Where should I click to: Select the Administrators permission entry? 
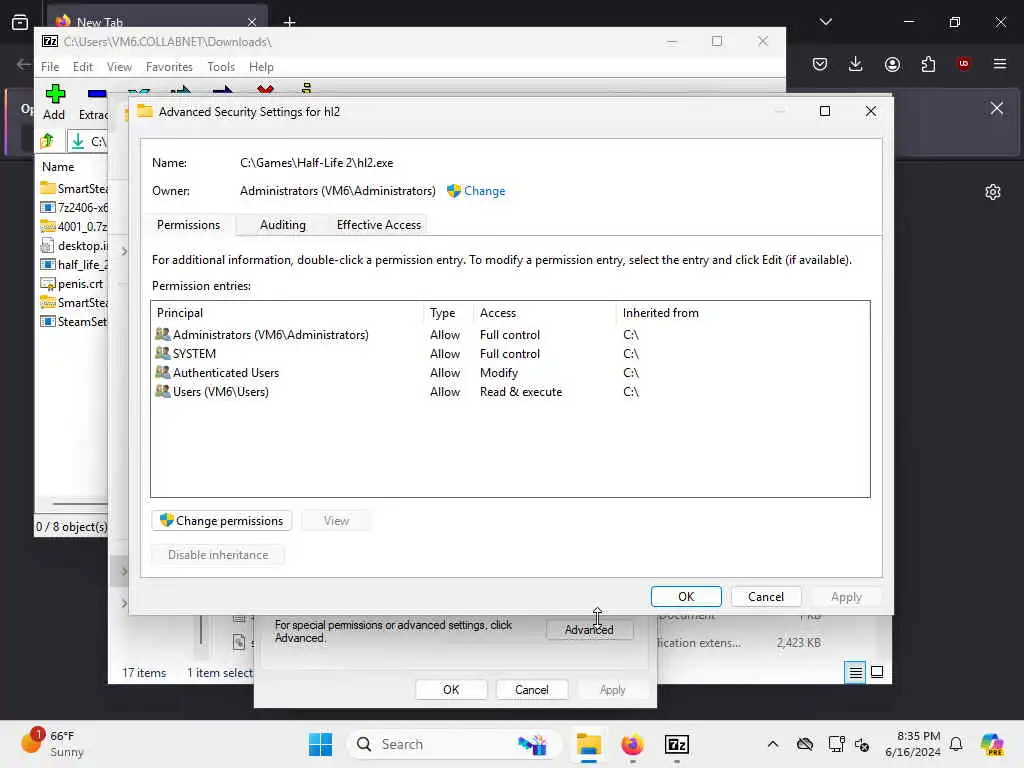coord(510,334)
